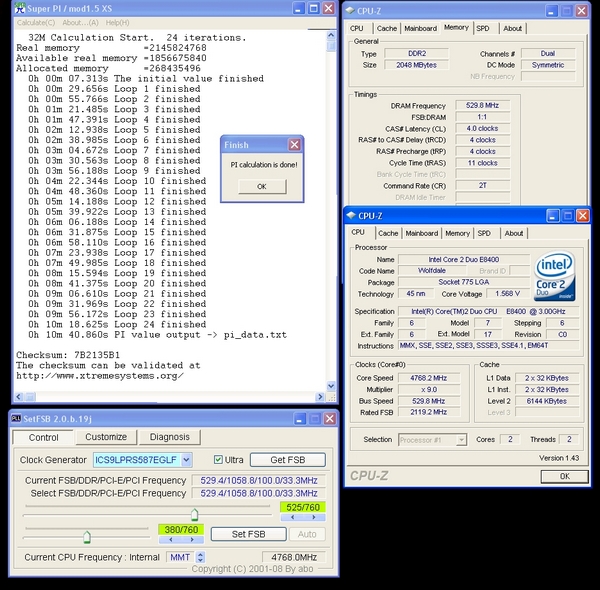Switch to the Control tab in SetFSB
This screenshot has width=600, height=590.
tap(43, 437)
